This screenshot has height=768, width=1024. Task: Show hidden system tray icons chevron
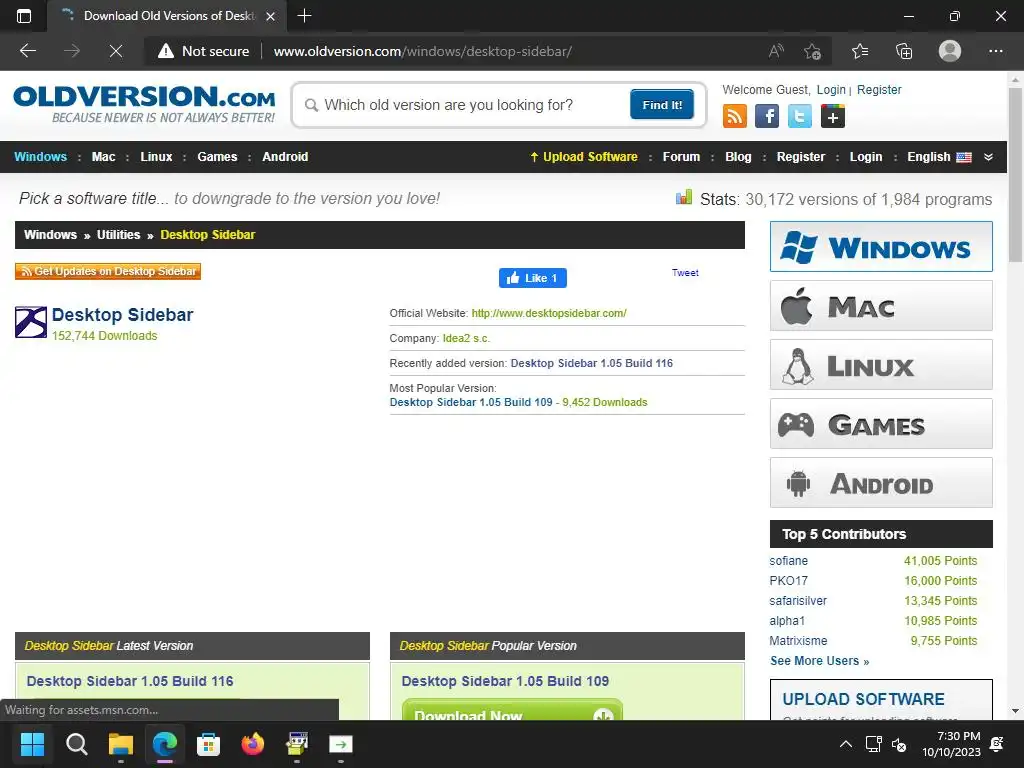(846, 744)
